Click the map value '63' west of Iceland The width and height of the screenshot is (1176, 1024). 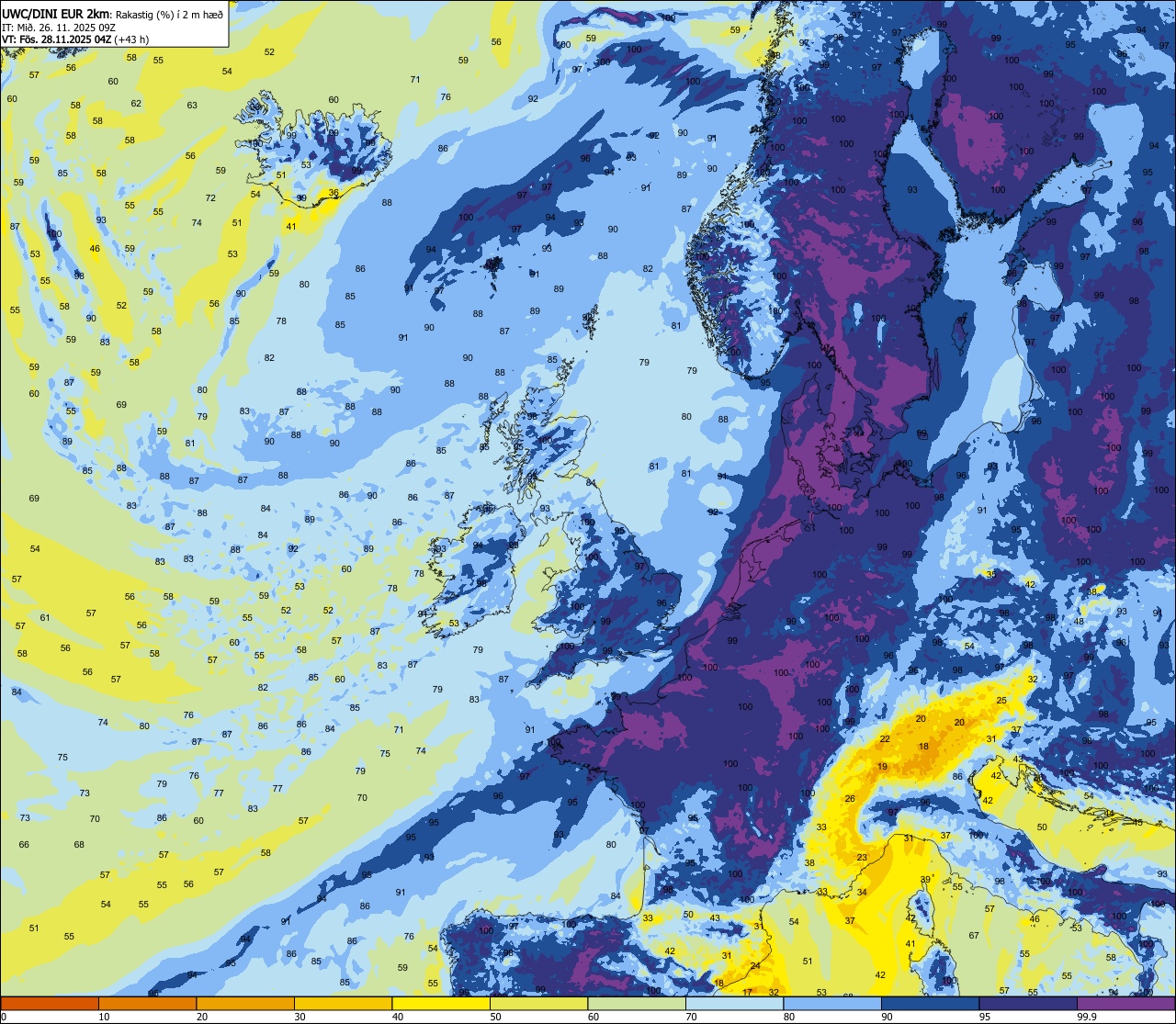192,106
